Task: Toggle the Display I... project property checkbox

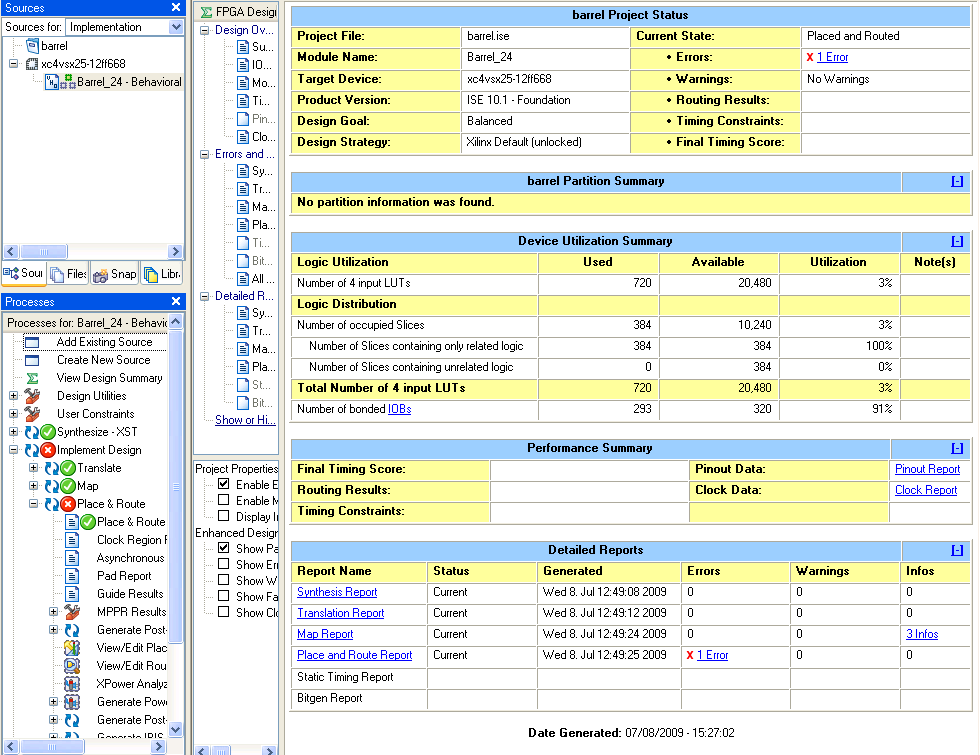Action: pyautogui.click(x=223, y=516)
